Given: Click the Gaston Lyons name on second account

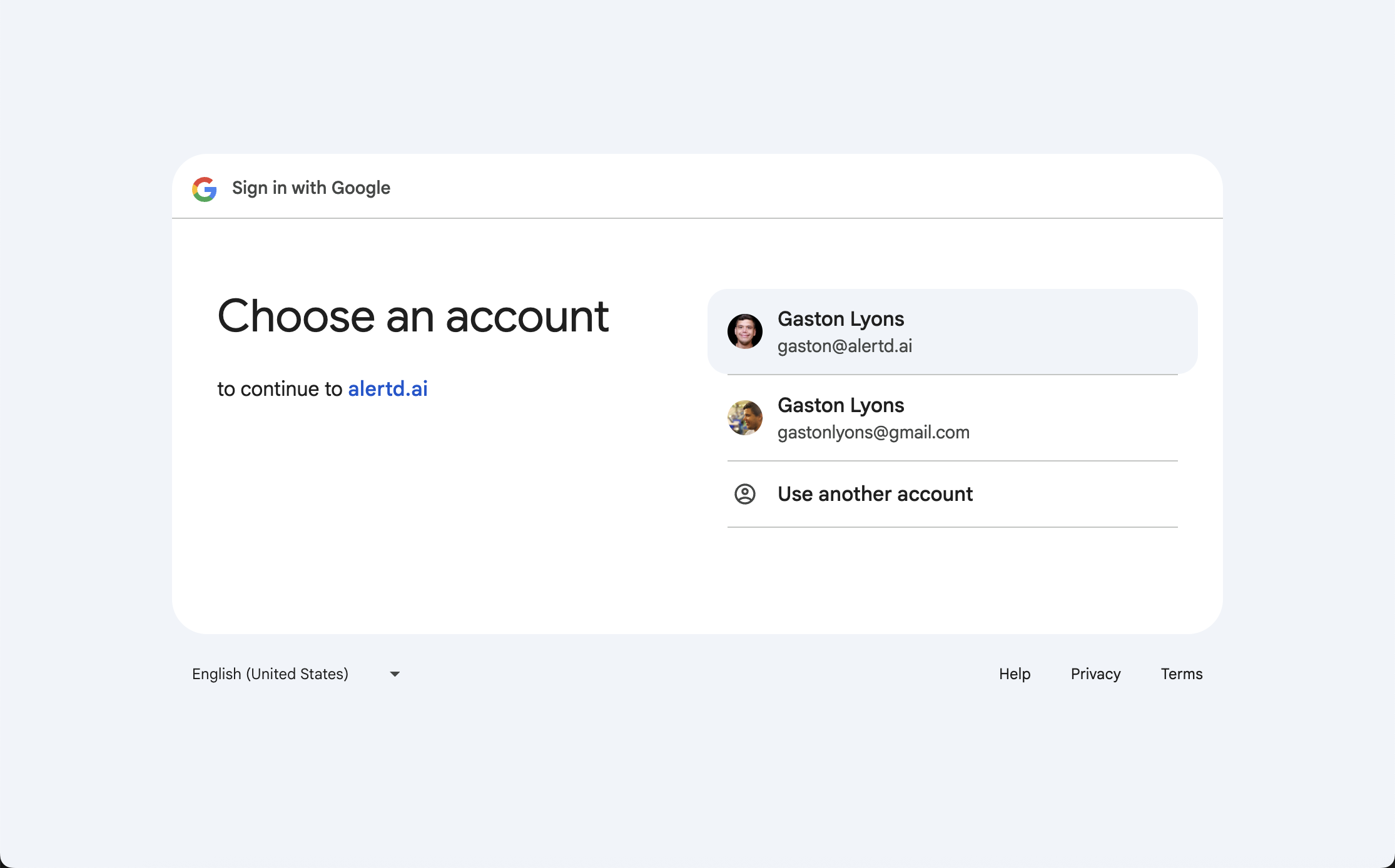Looking at the screenshot, I should tap(841, 405).
